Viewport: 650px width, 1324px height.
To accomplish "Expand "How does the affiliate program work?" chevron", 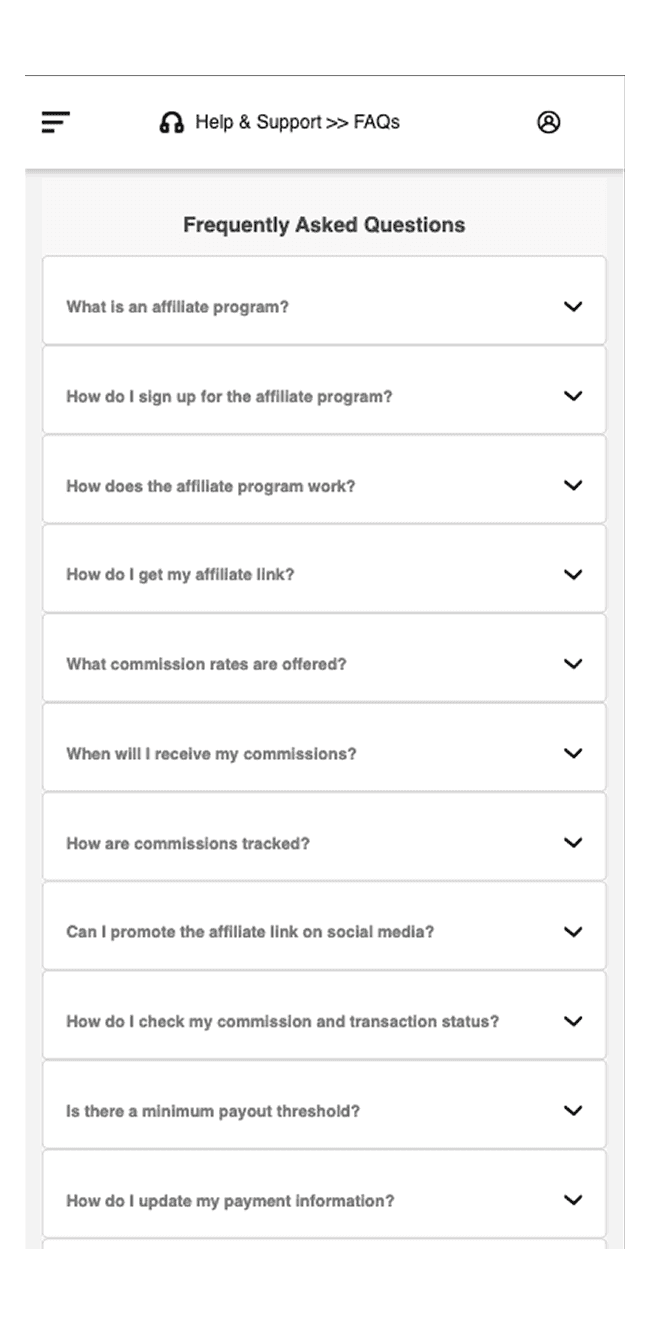I will (x=573, y=485).
